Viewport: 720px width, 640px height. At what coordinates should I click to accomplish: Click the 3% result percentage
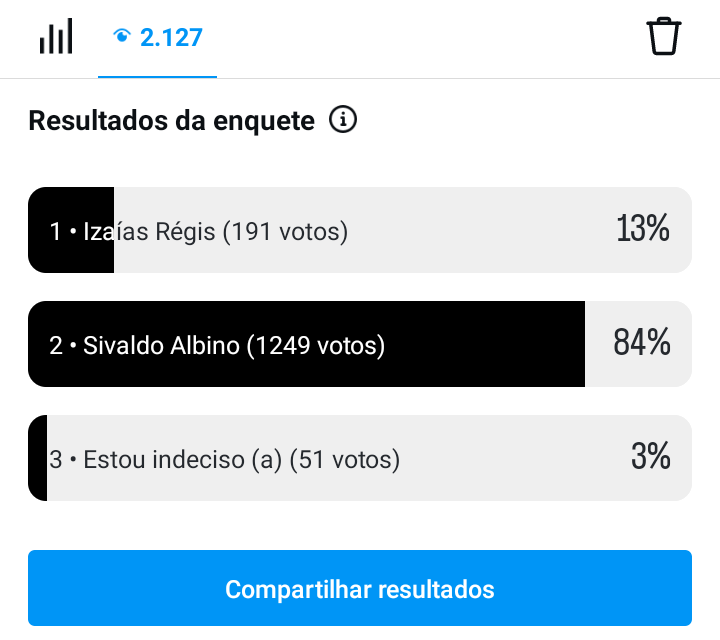click(651, 456)
